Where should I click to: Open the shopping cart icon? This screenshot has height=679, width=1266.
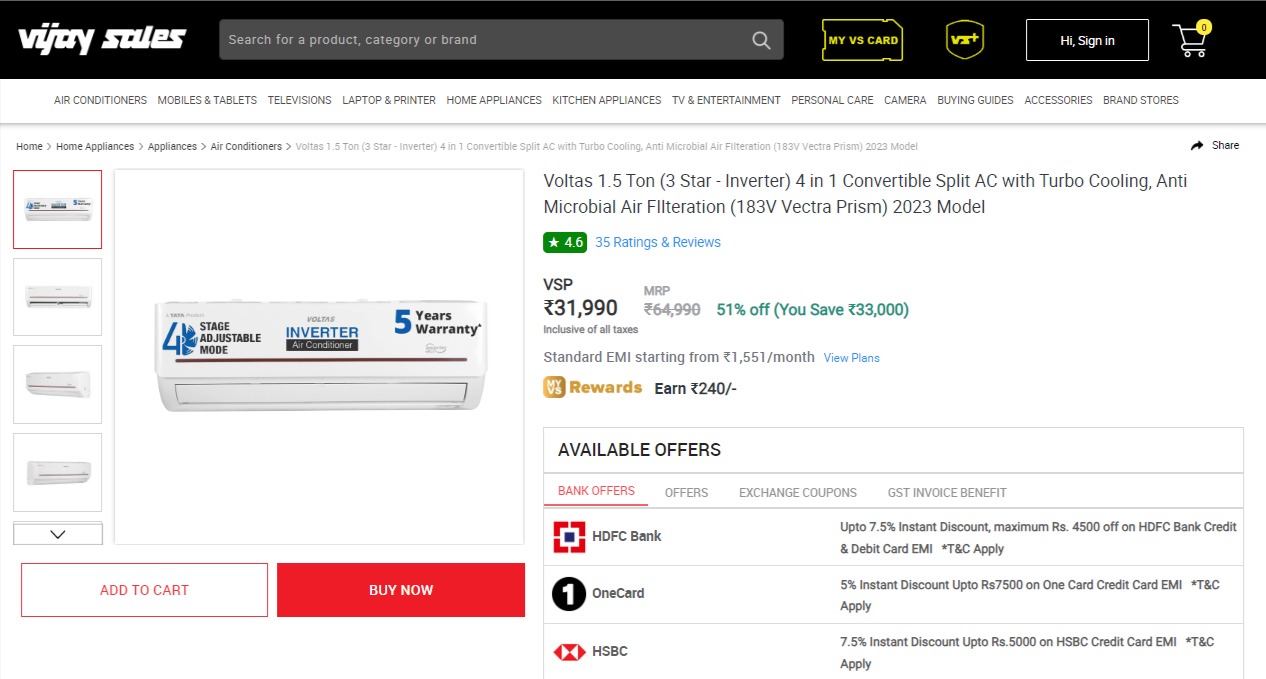click(x=1191, y=39)
